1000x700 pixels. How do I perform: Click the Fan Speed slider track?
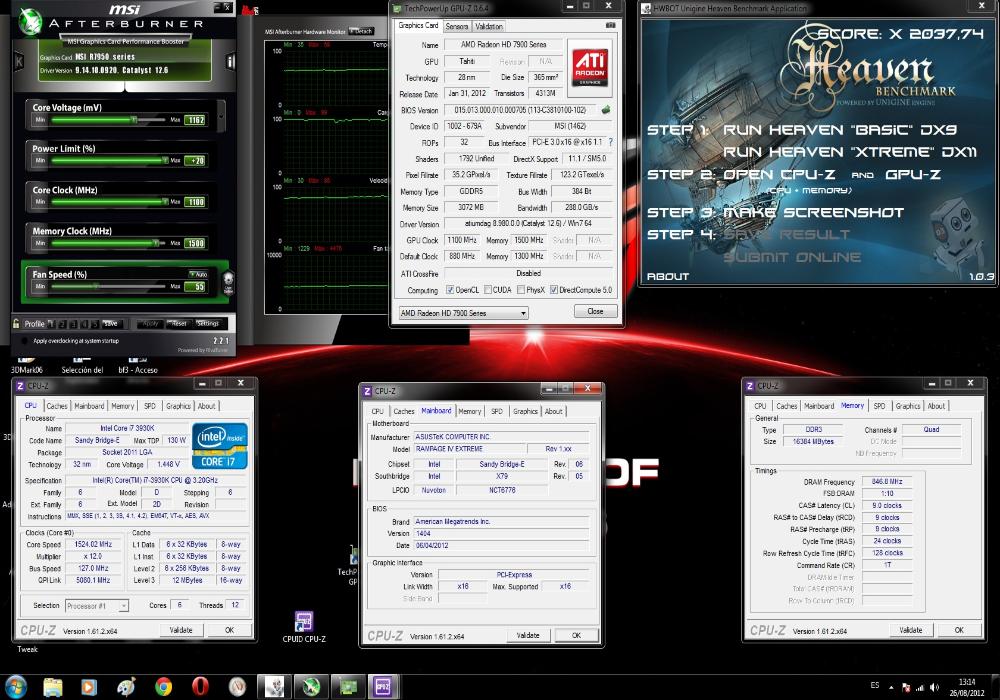tap(108, 286)
